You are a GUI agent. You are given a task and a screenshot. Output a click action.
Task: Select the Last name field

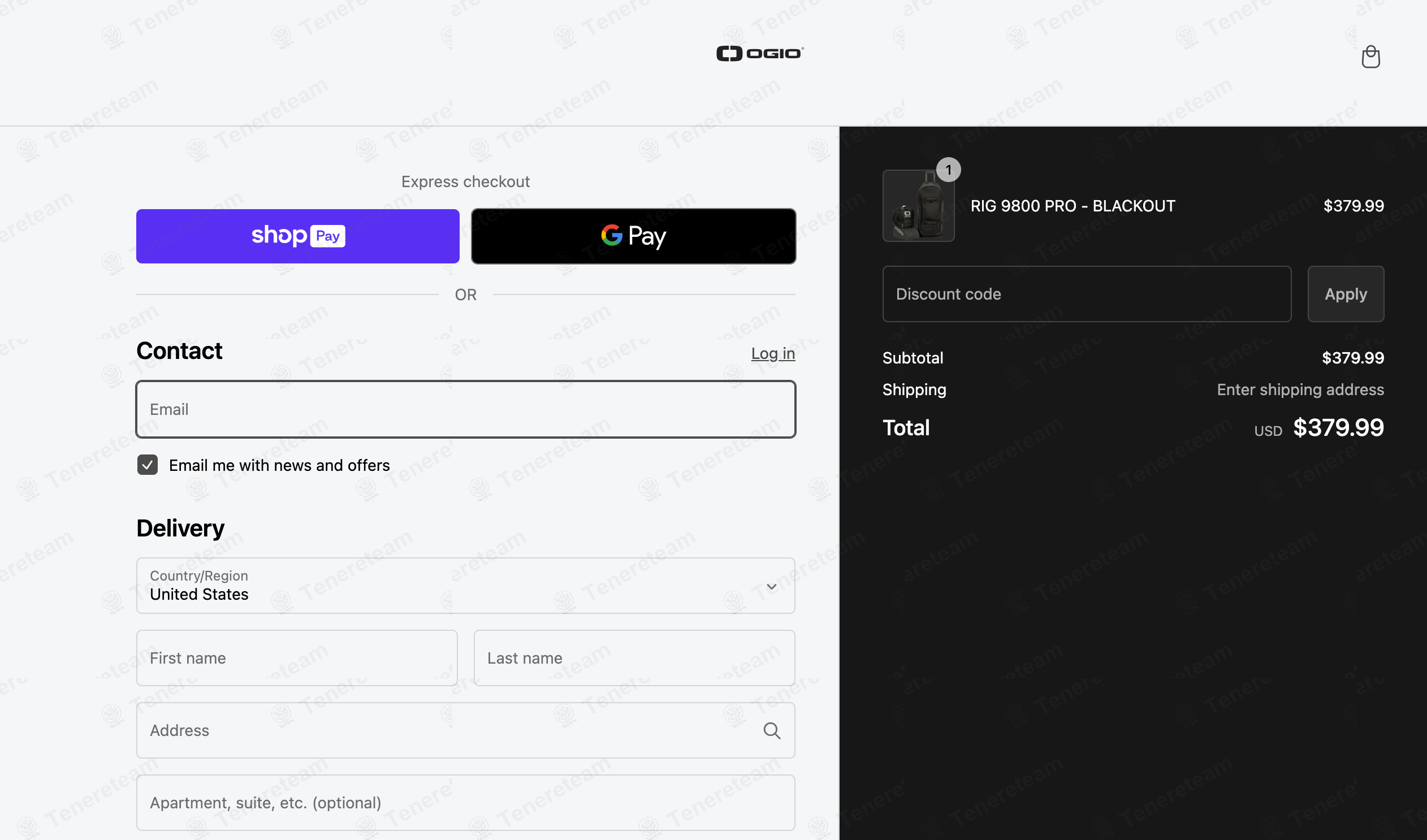point(634,658)
